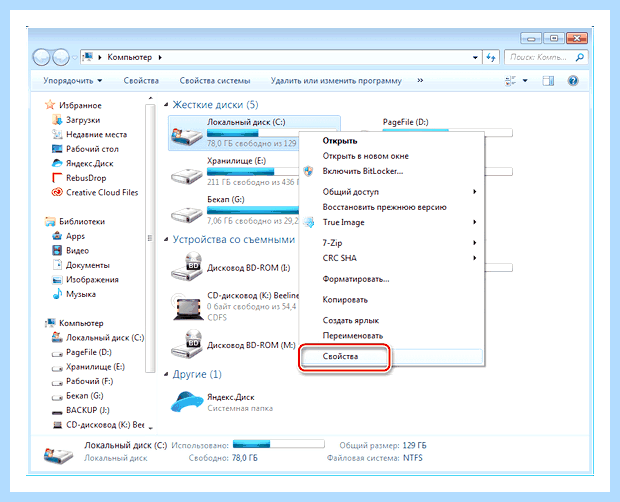Select Создать ярлык menu entry

click(x=351, y=320)
